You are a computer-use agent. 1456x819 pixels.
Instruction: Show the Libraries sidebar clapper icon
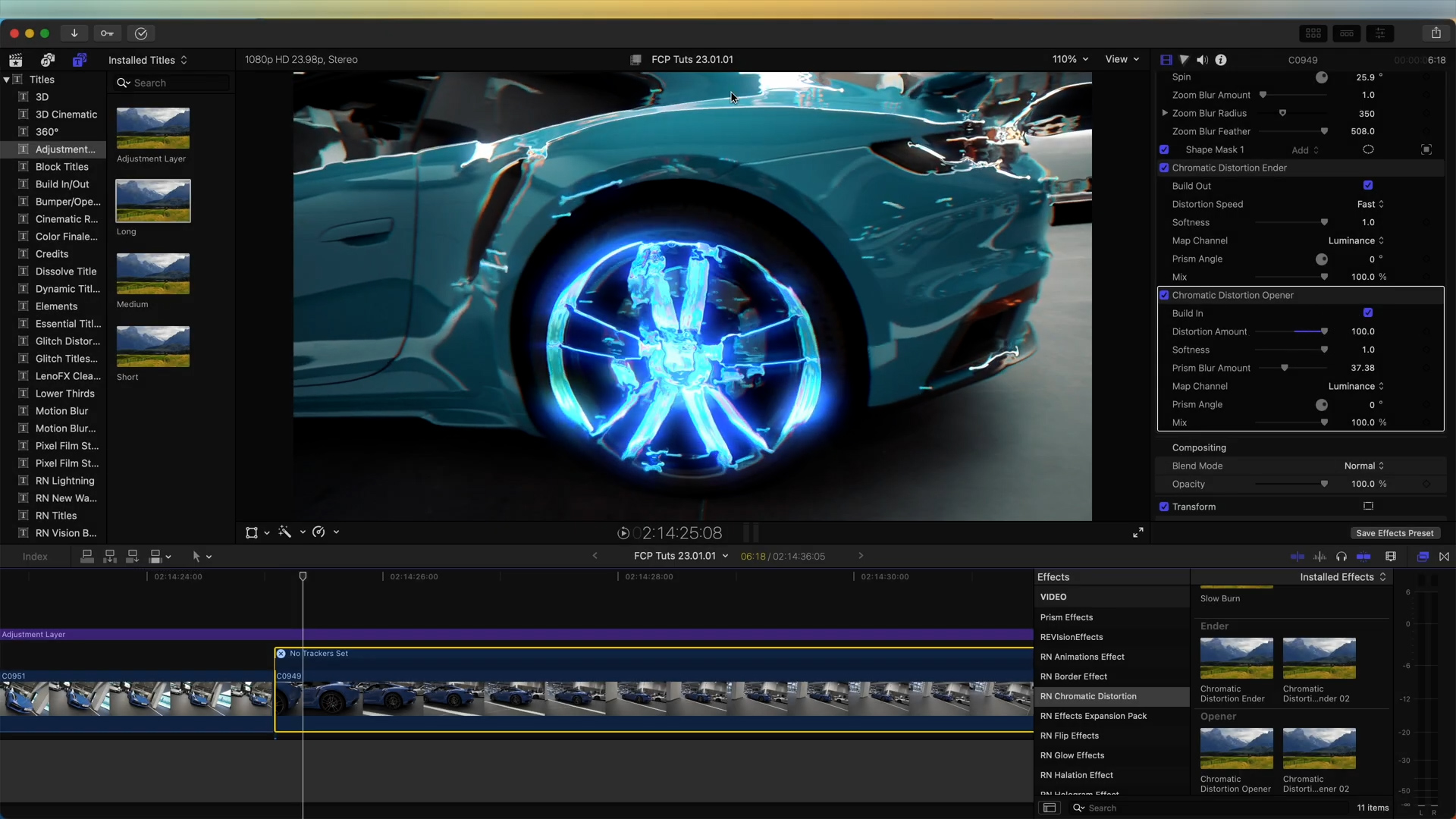tap(16, 60)
